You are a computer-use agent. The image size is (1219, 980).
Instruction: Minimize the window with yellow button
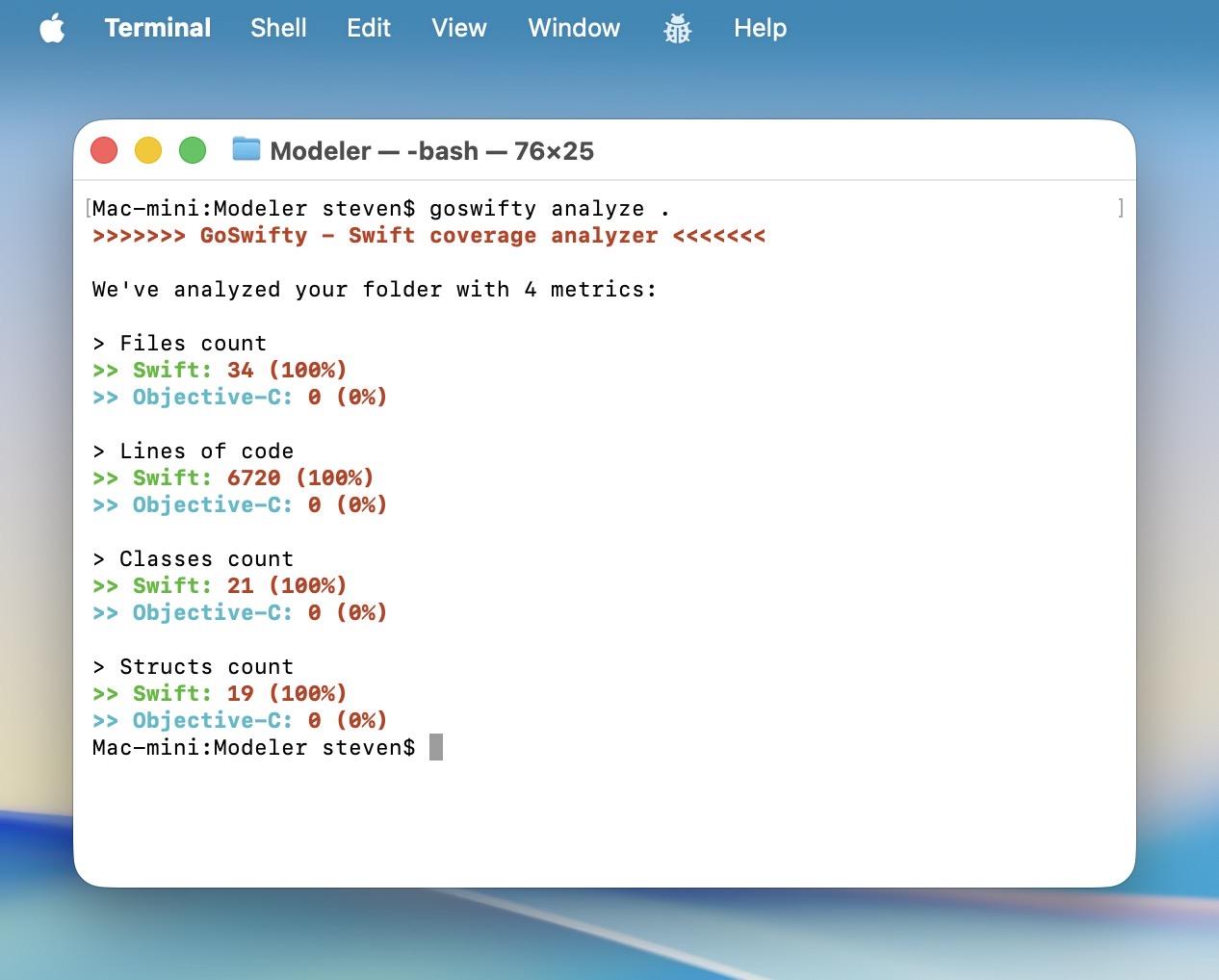pyautogui.click(x=148, y=150)
